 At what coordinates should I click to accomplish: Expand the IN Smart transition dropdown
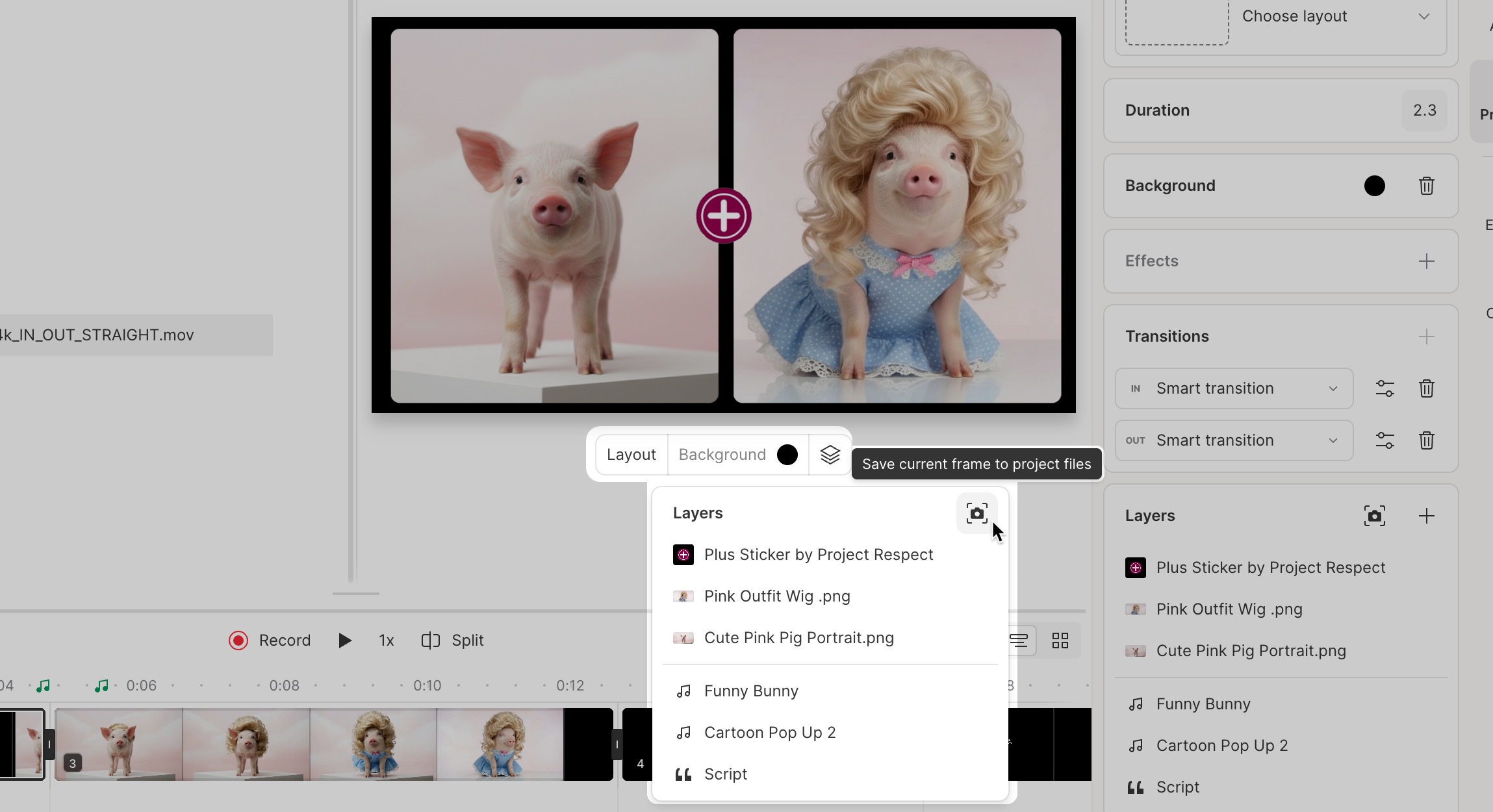pyautogui.click(x=1234, y=388)
